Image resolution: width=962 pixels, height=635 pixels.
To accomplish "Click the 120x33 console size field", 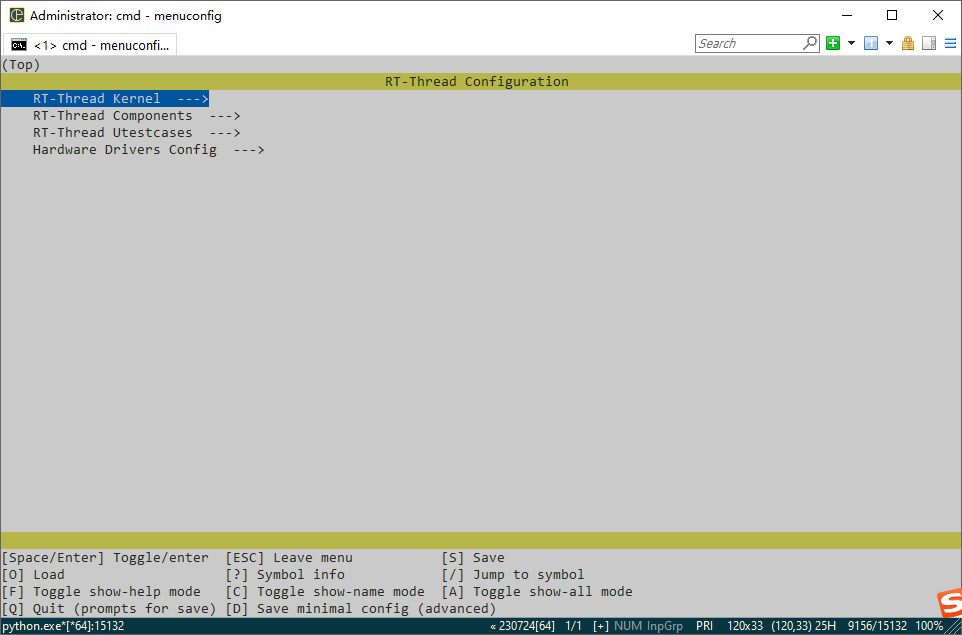I will point(745,626).
